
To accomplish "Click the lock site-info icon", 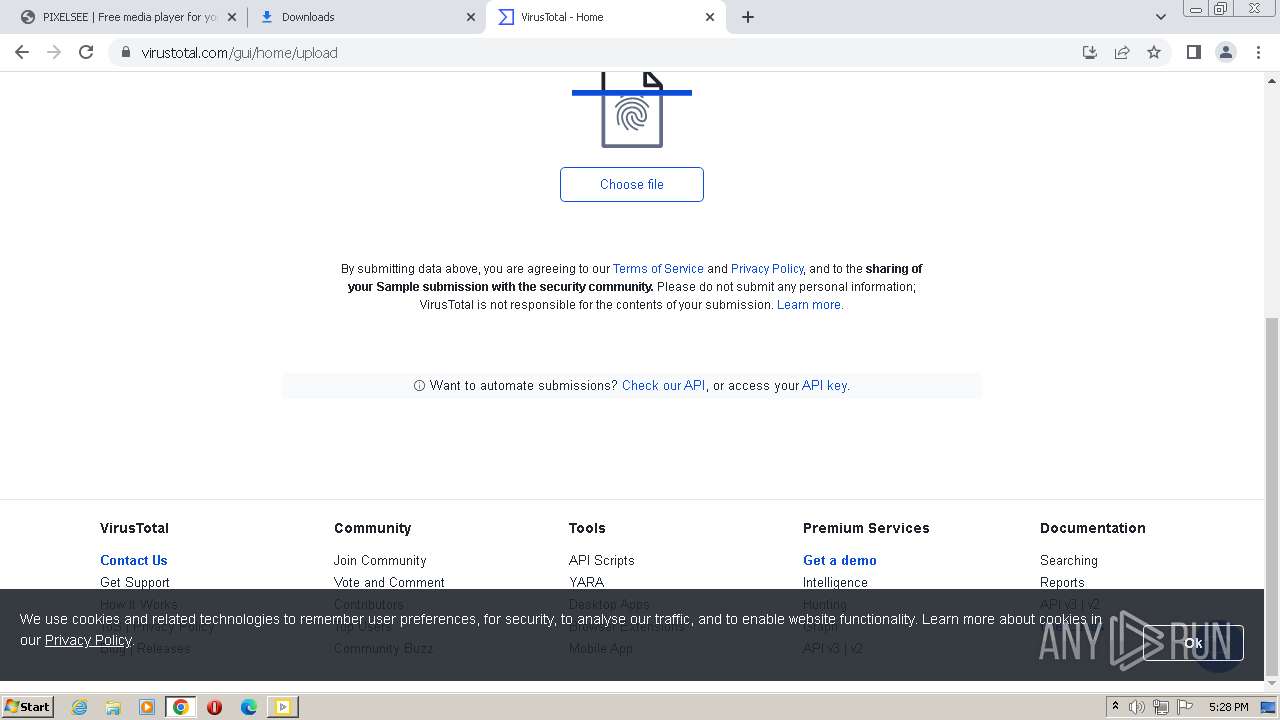I will (x=125, y=52).
